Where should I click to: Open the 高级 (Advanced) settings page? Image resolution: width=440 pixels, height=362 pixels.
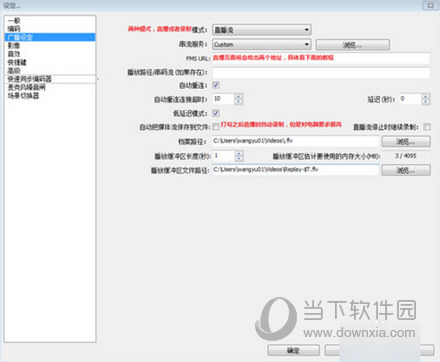coord(14,70)
